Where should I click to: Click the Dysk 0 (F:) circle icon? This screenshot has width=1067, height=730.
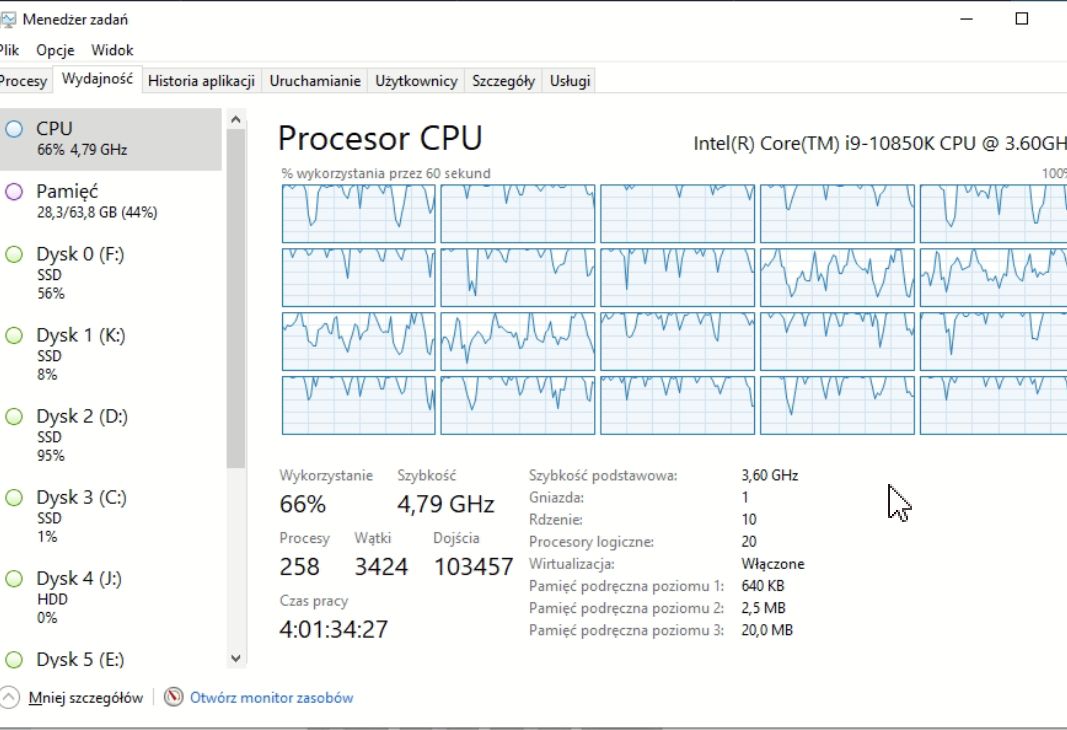coord(14,255)
